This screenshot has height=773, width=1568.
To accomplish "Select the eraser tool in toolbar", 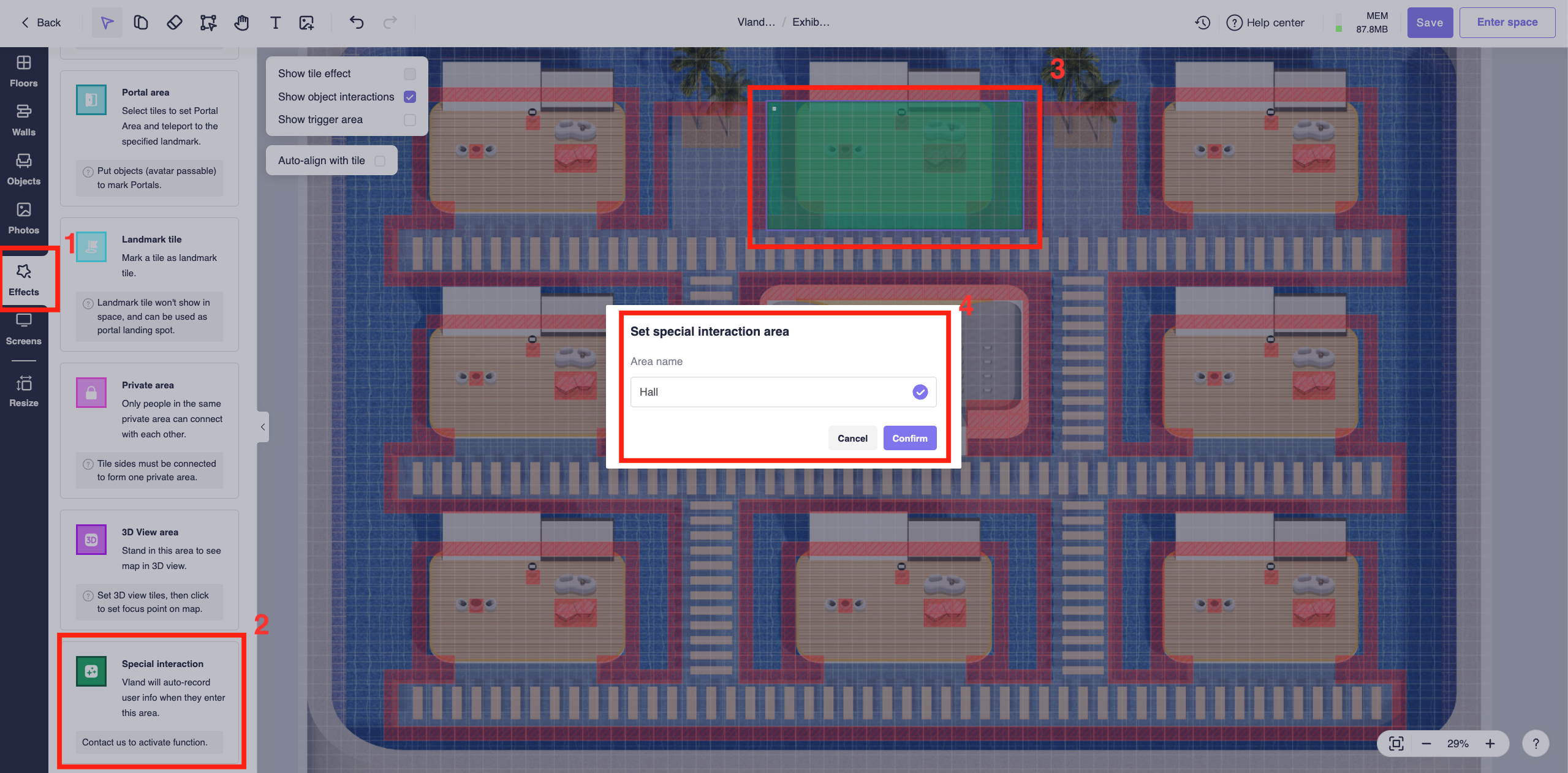I will (174, 23).
